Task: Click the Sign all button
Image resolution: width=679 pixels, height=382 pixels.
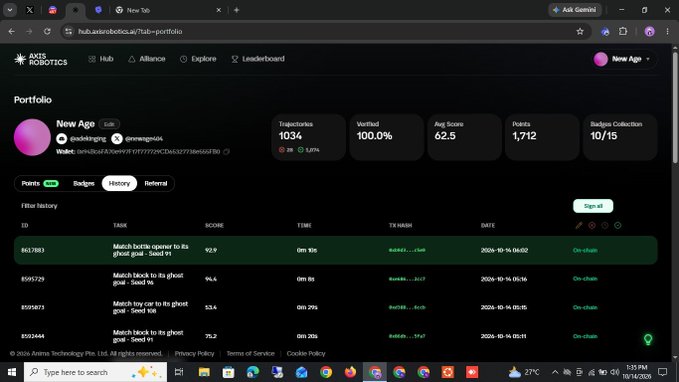Action: point(593,206)
